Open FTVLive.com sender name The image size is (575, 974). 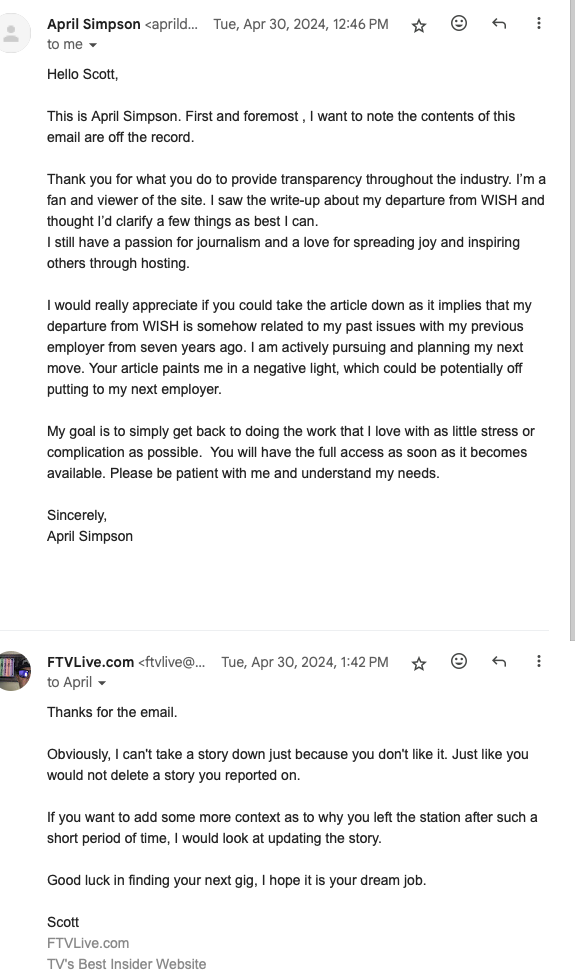point(91,662)
